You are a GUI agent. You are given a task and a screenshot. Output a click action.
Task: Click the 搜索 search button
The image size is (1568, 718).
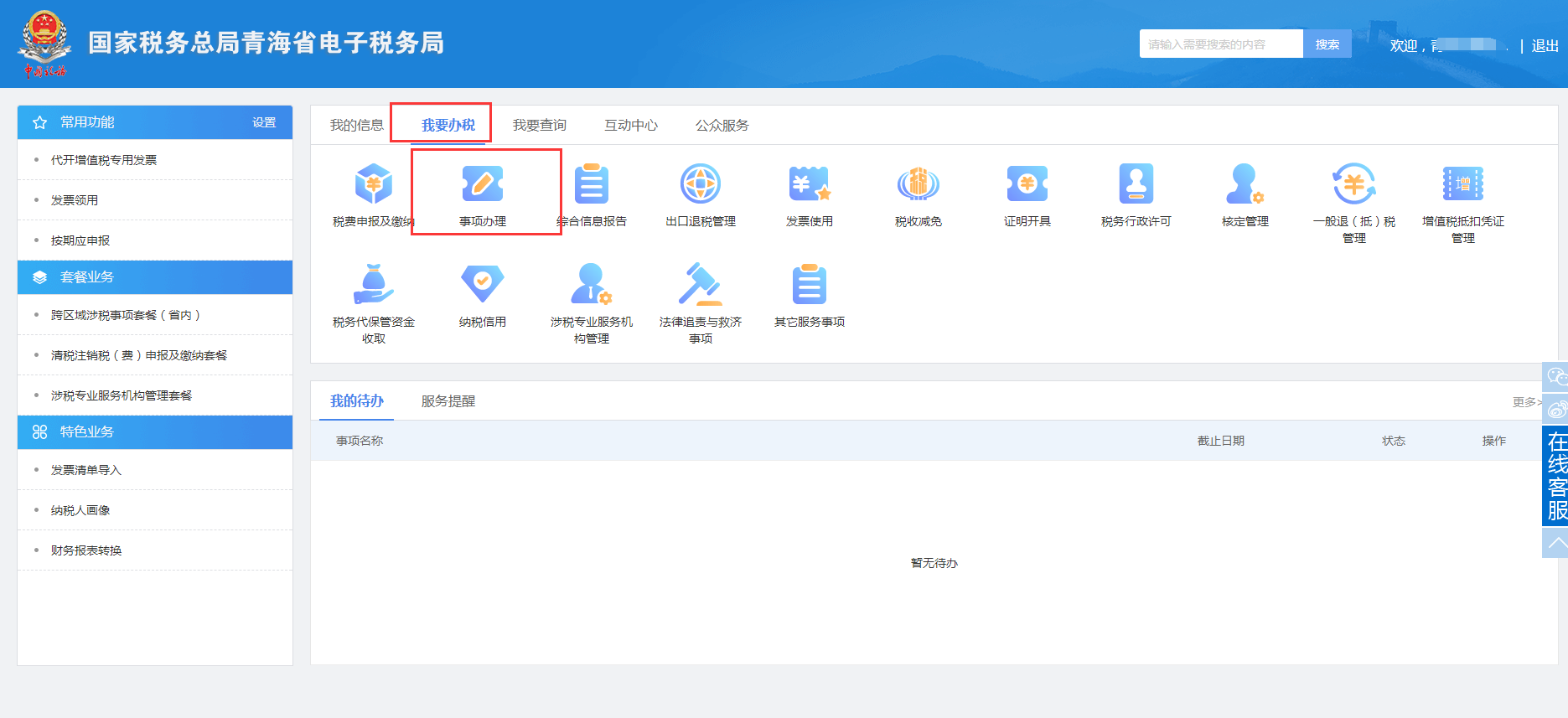pyautogui.click(x=1327, y=44)
